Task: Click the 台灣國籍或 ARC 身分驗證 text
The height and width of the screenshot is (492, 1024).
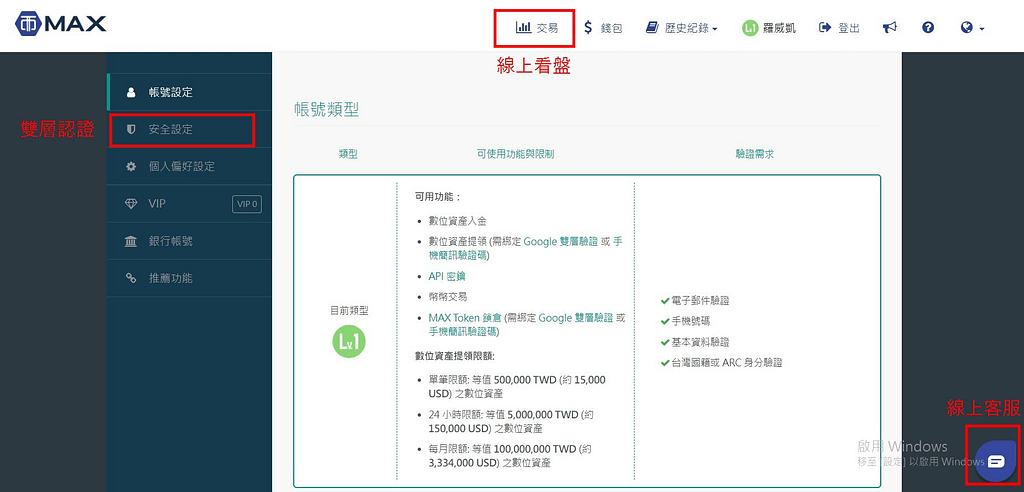Action: [726, 363]
